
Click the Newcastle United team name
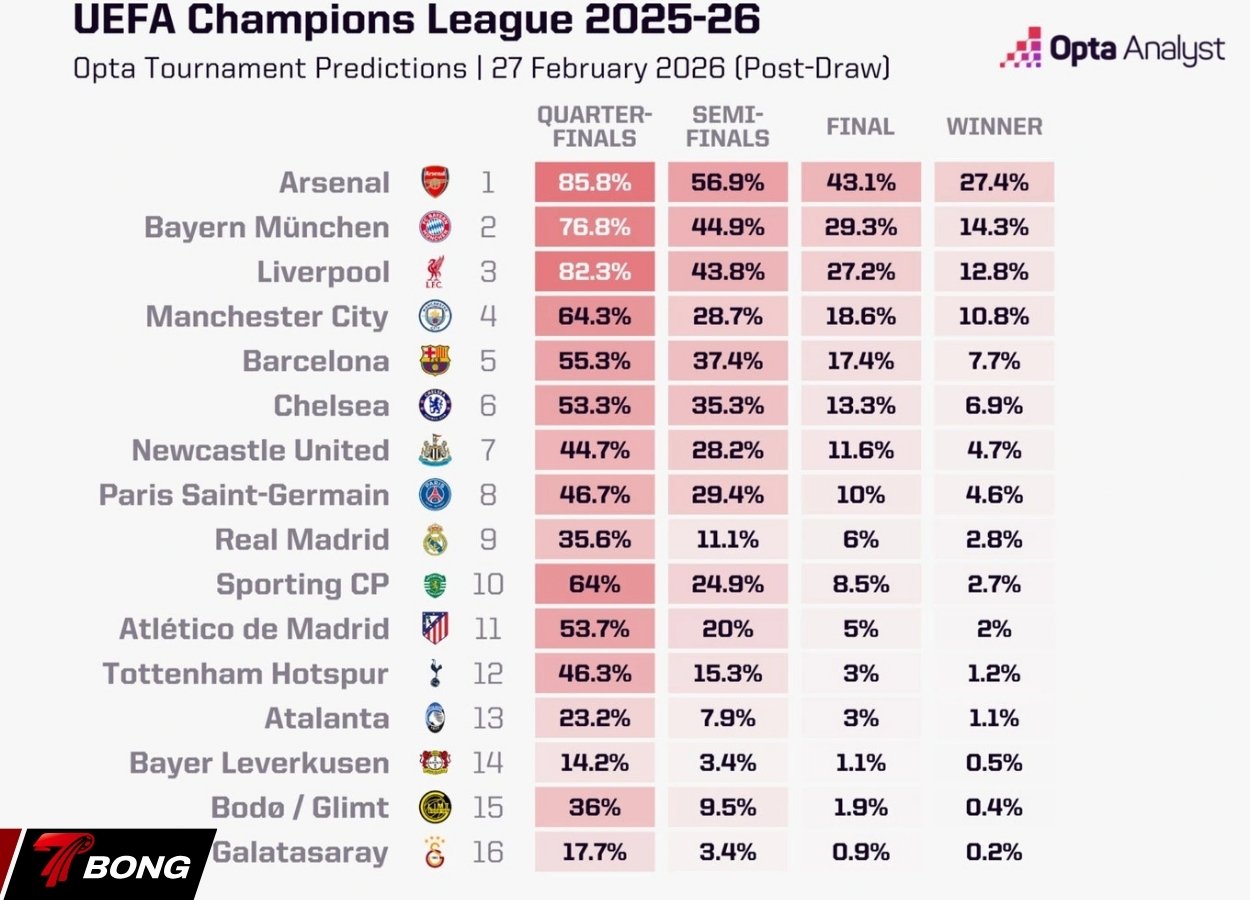[260, 451]
